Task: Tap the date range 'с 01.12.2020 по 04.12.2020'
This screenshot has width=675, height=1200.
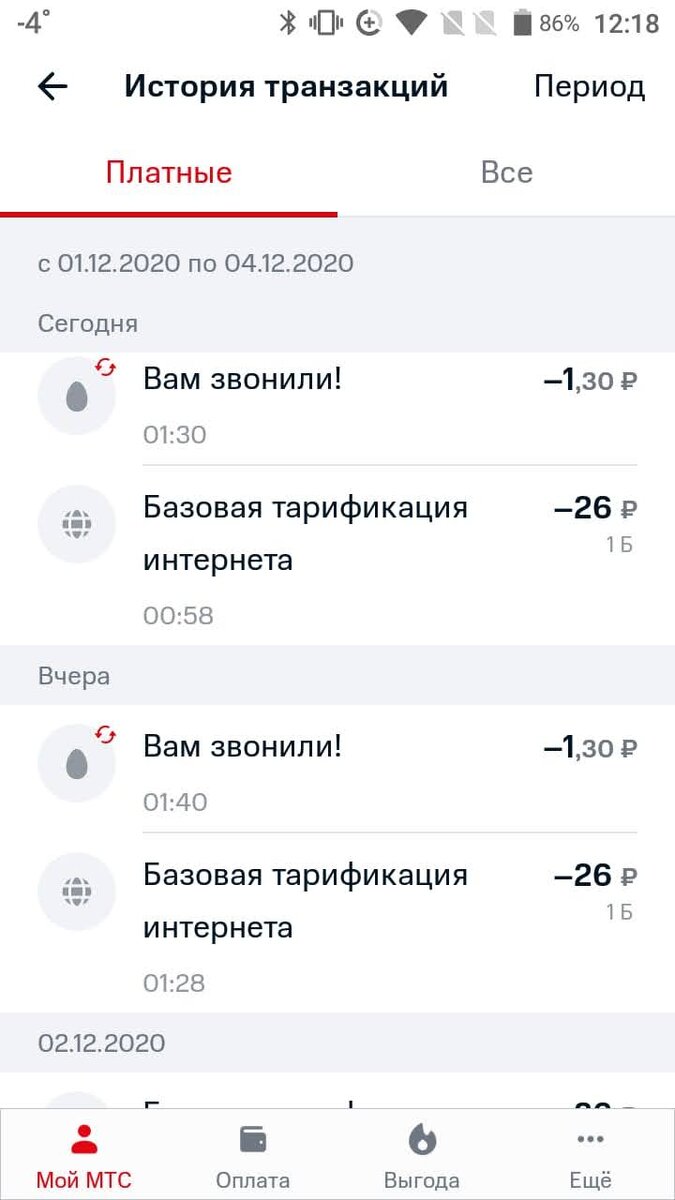Action: coord(195,263)
